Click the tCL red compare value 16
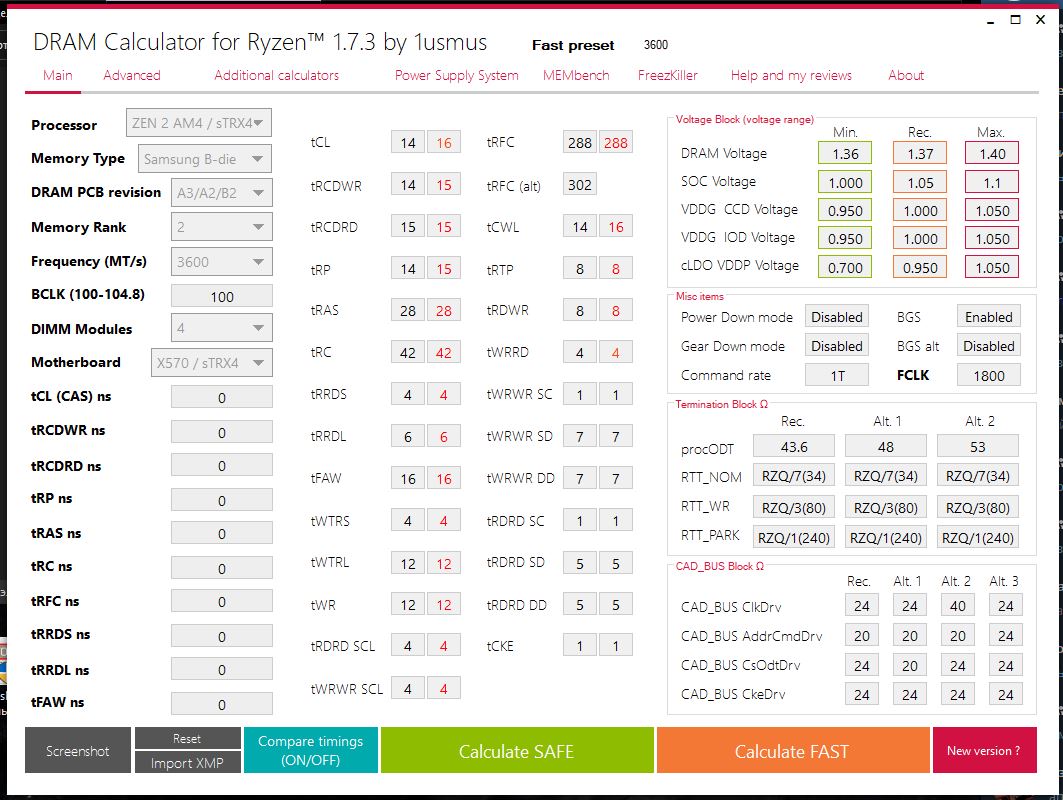 444,142
